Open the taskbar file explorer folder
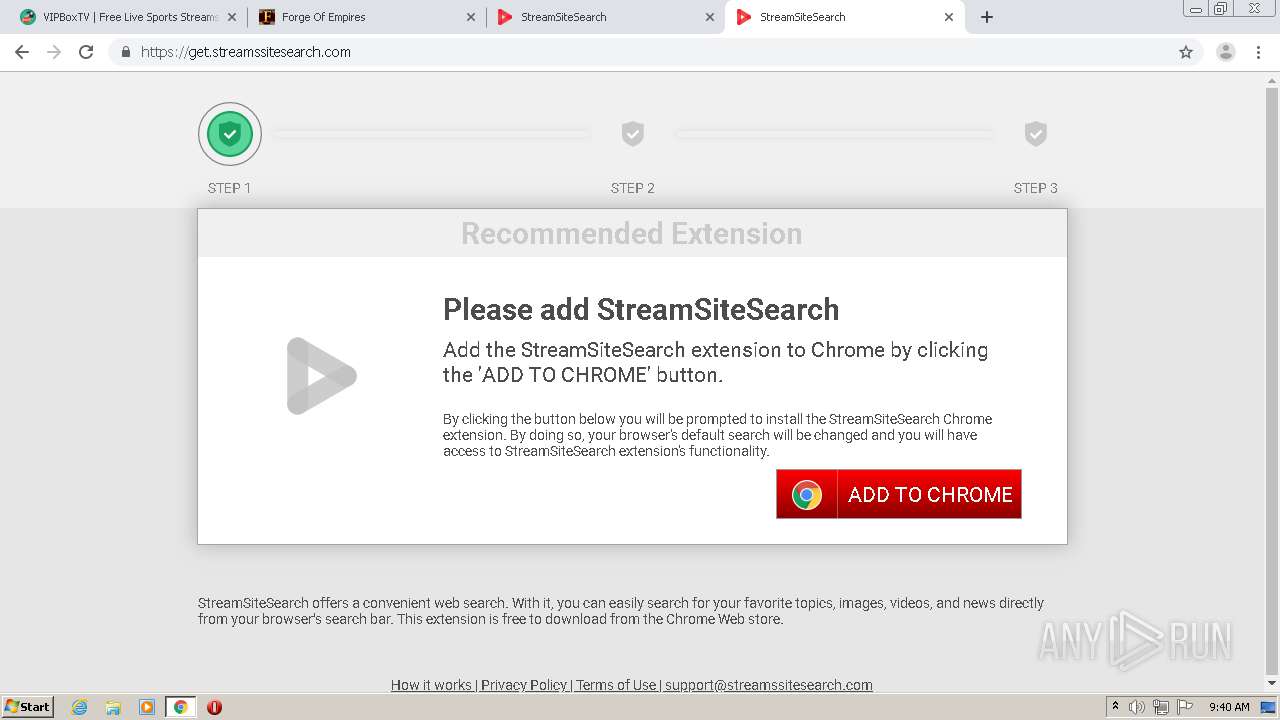Screen dimensions: 1280x720 tap(113, 707)
